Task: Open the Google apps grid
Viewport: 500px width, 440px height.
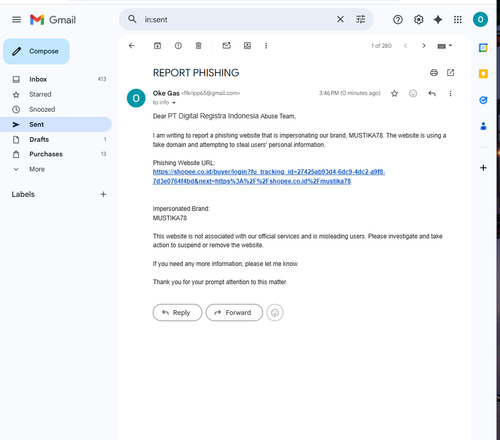Action: pyautogui.click(x=458, y=20)
